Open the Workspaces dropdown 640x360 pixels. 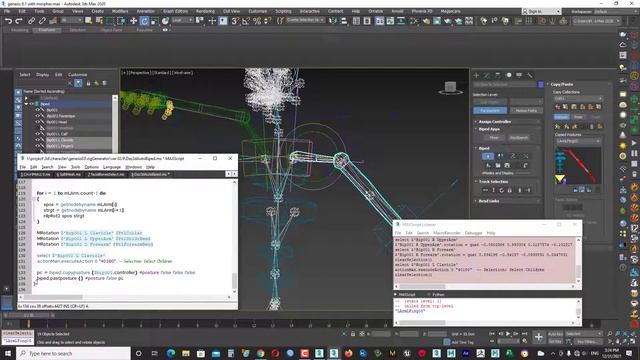(x=603, y=11)
